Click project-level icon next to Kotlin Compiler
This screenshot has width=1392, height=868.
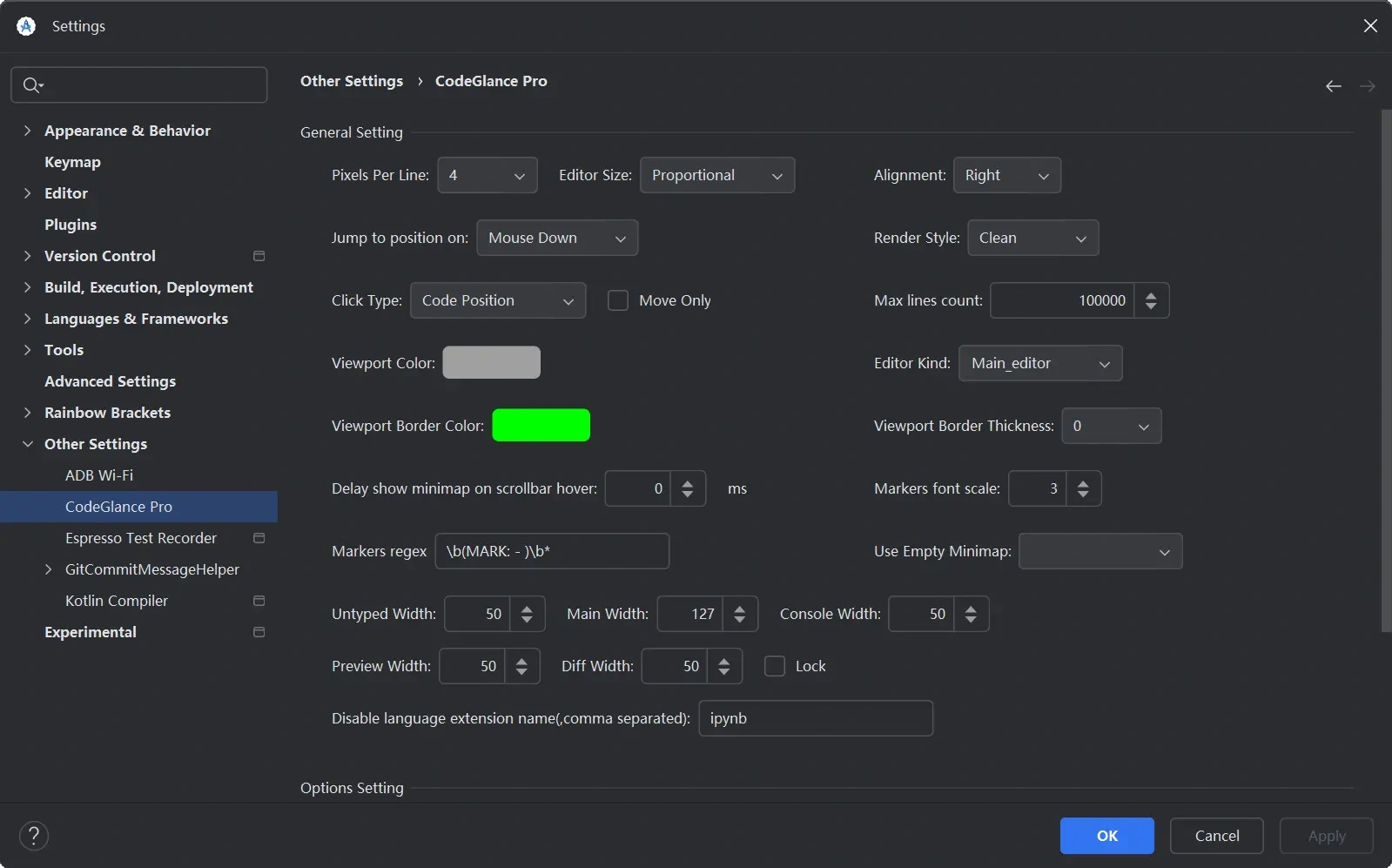(259, 601)
